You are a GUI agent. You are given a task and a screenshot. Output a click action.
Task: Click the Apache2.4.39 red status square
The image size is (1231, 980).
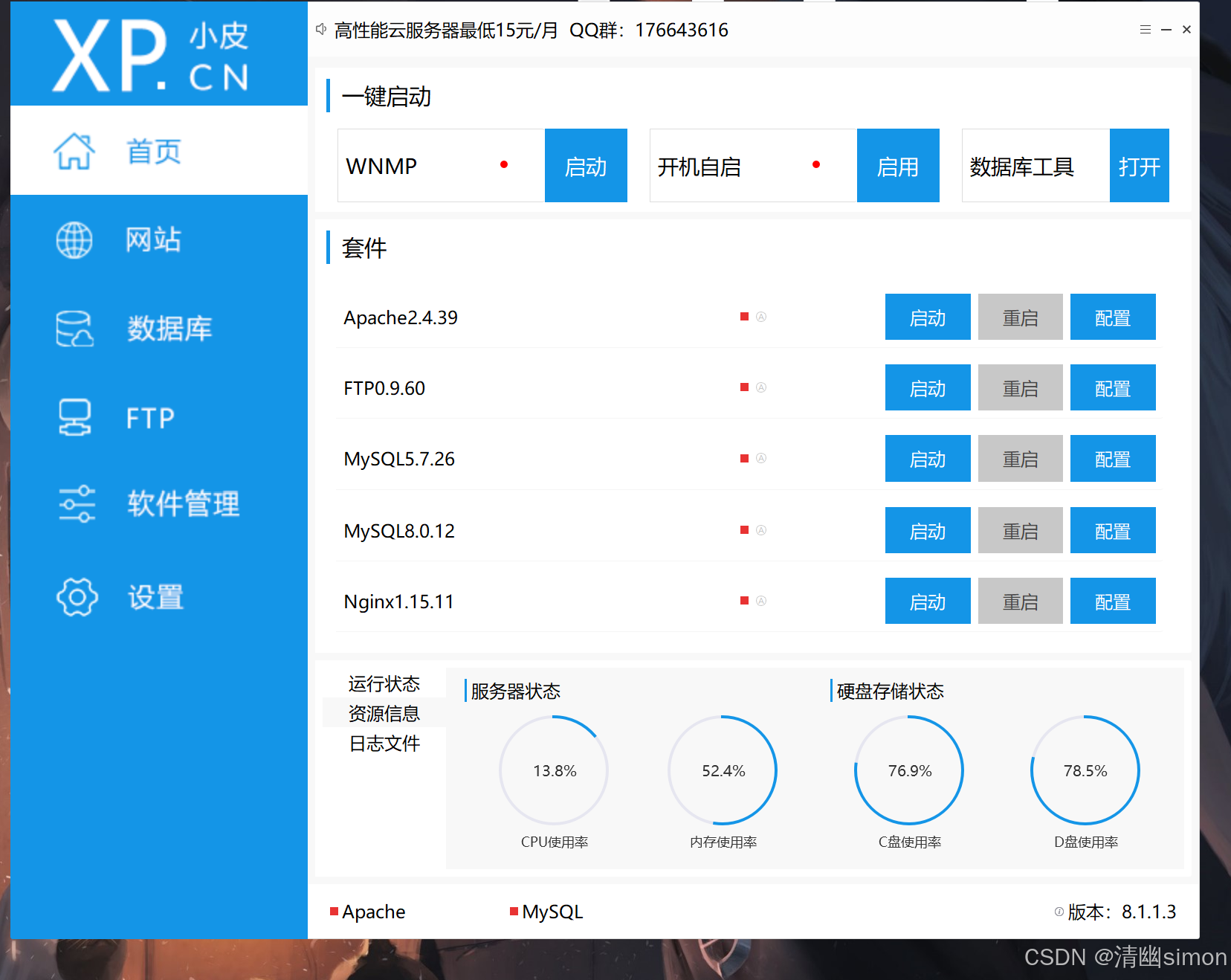[x=744, y=317]
